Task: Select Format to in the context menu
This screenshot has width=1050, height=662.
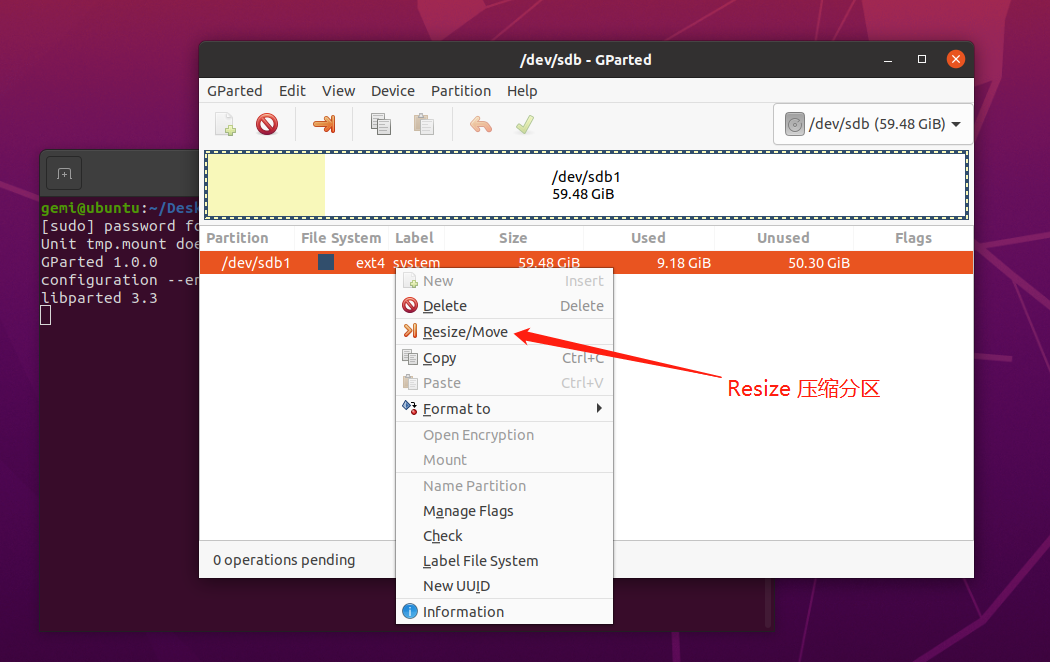Action: pos(504,408)
